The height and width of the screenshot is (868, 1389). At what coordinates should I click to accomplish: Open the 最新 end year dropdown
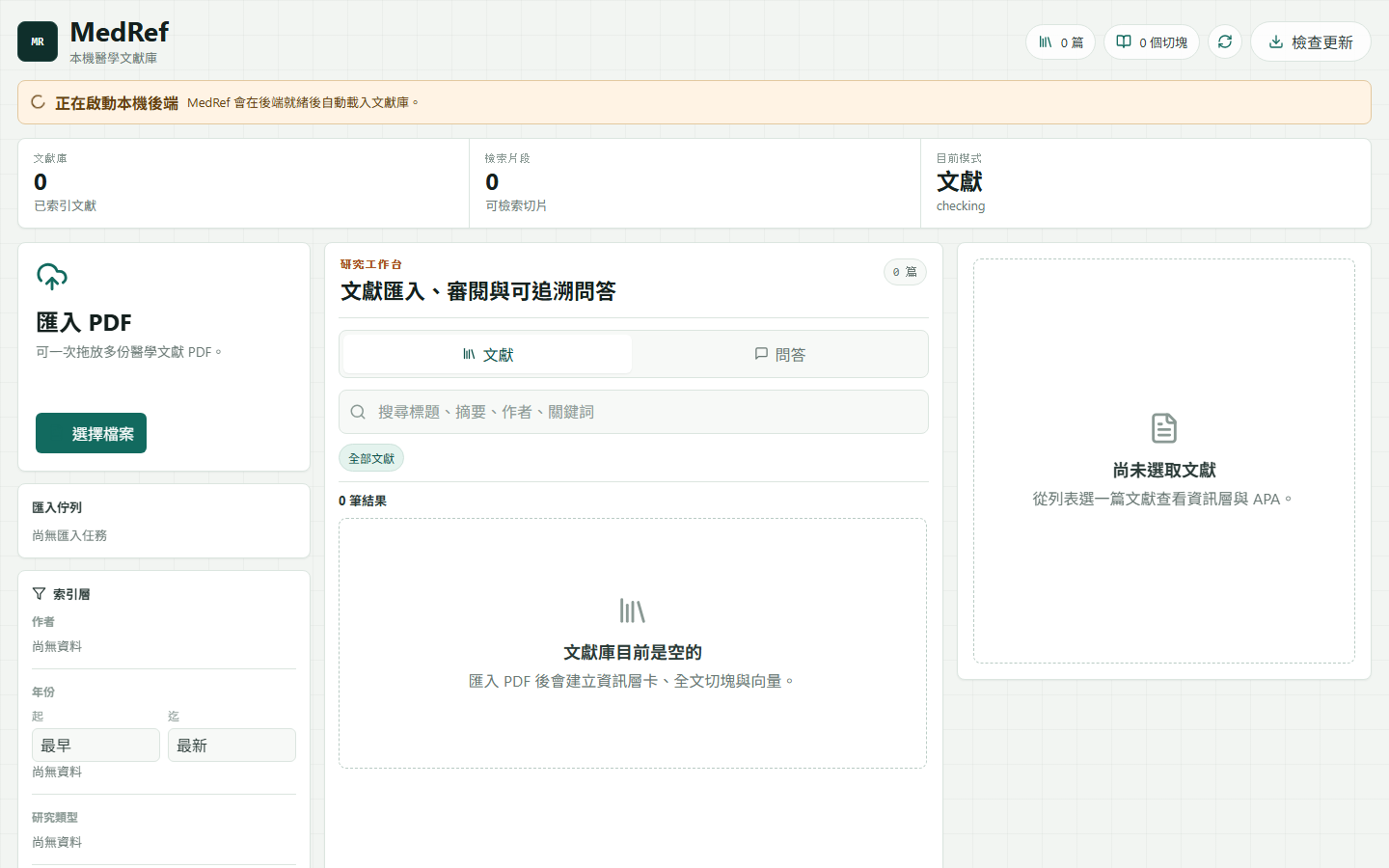tap(231, 746)
